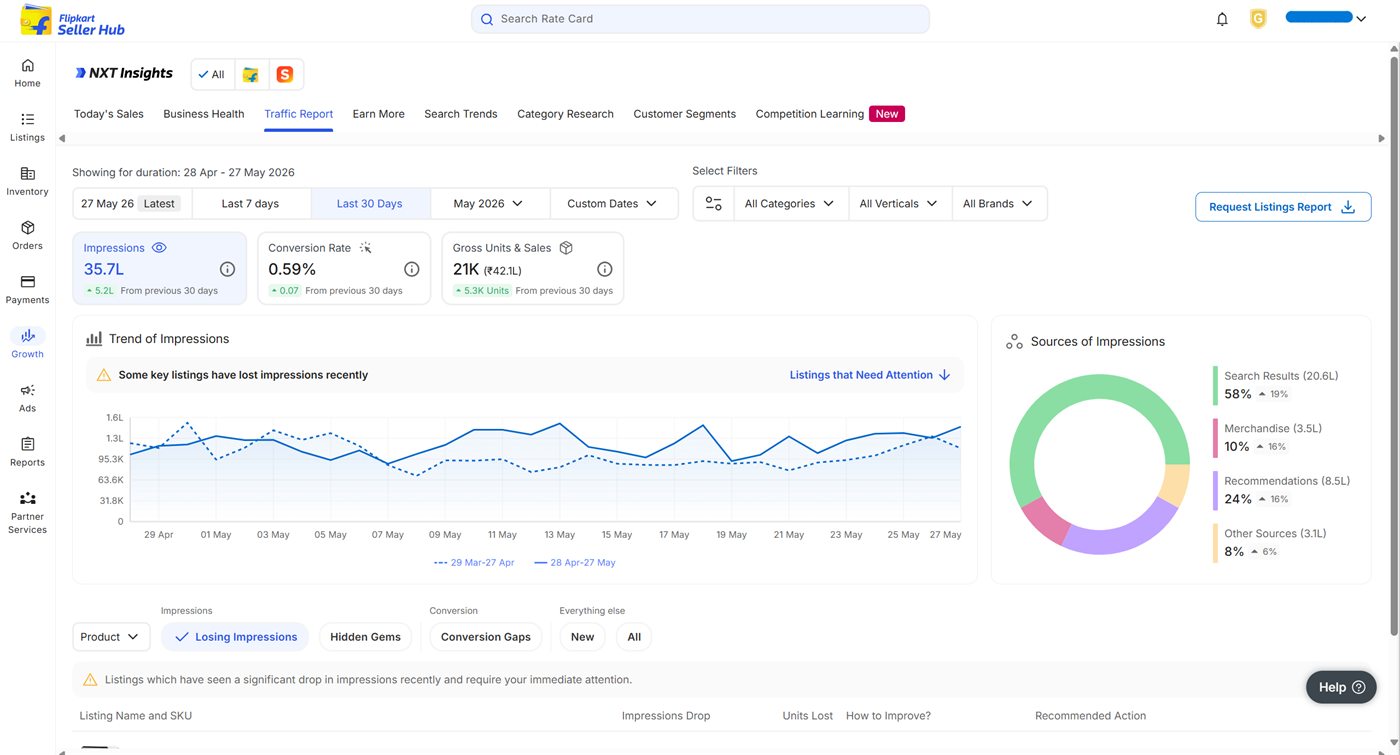This screenshot has height=755, width=1400.
Task: Click the tab strip right arrow
Action: 1382,138
